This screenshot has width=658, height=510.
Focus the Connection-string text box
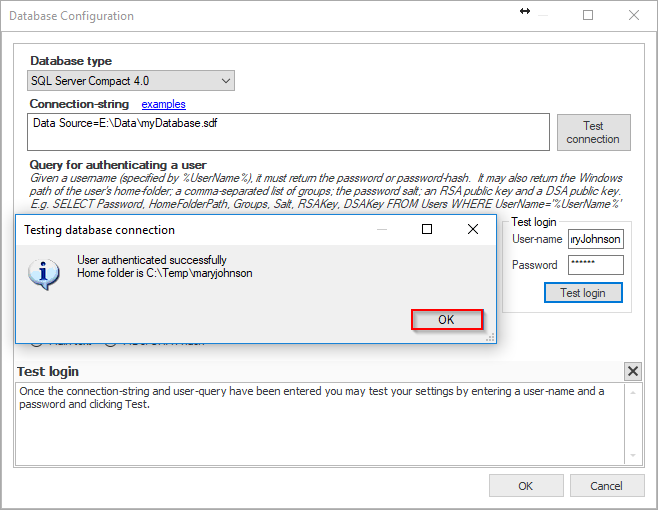288,131
